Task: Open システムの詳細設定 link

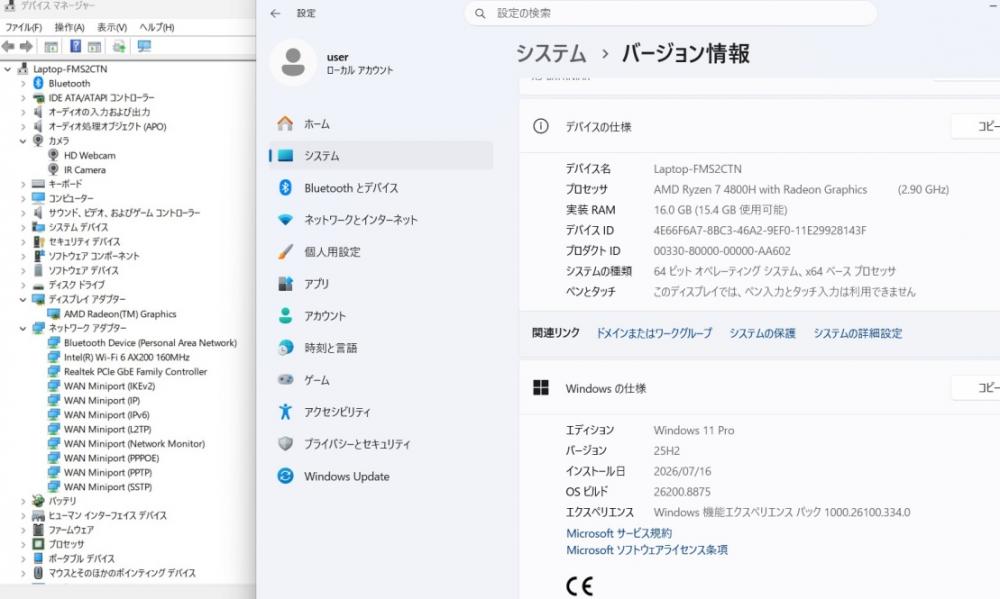Action: click(x=858, y=333)
